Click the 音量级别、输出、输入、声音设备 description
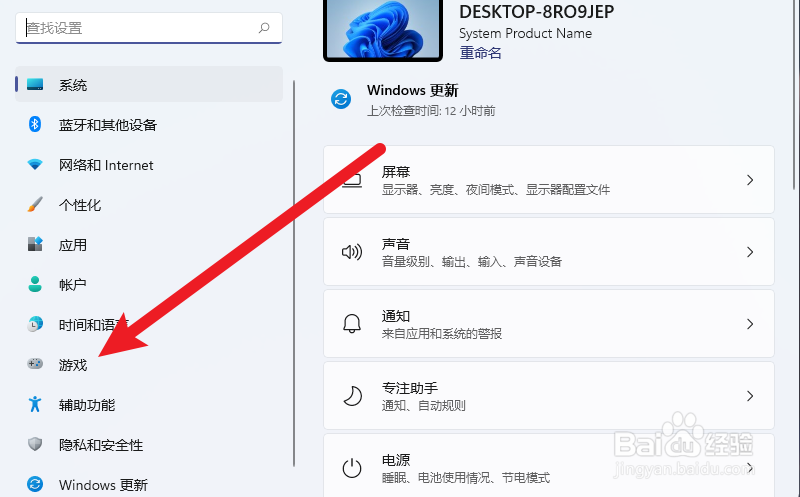800x497 pixels. [471, 262]
